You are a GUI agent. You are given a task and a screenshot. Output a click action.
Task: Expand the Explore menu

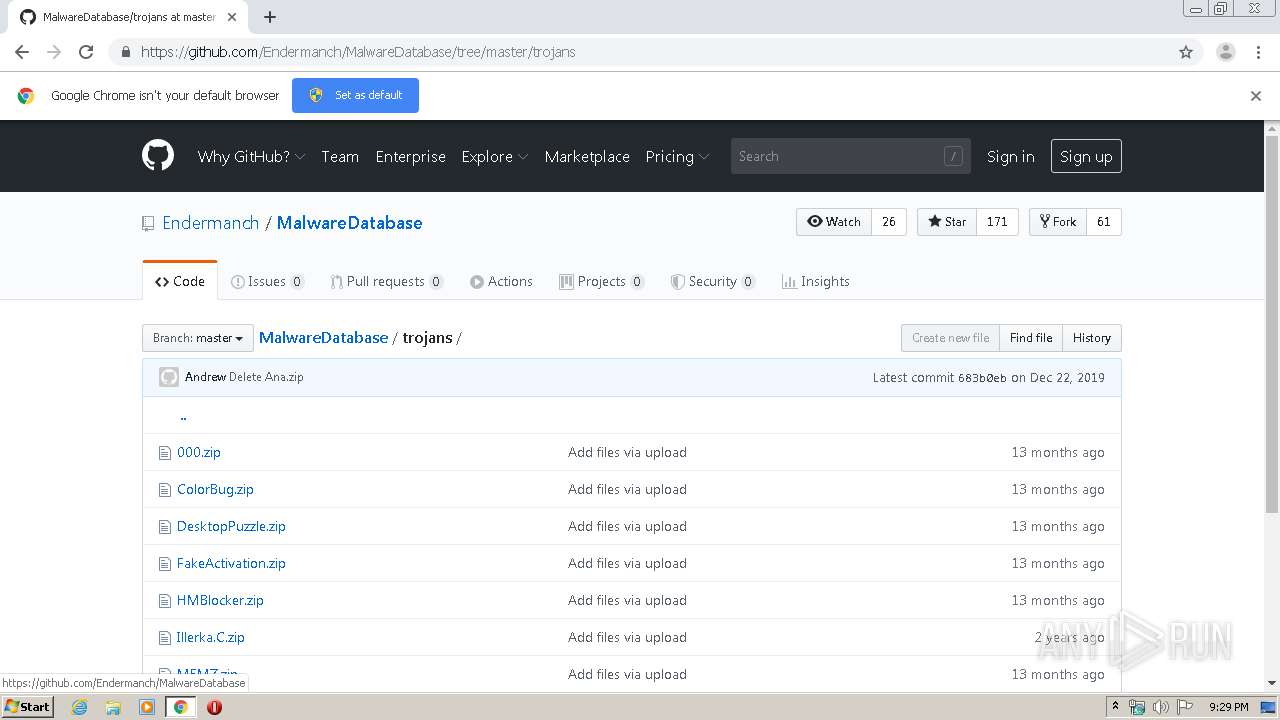(494, 156)
